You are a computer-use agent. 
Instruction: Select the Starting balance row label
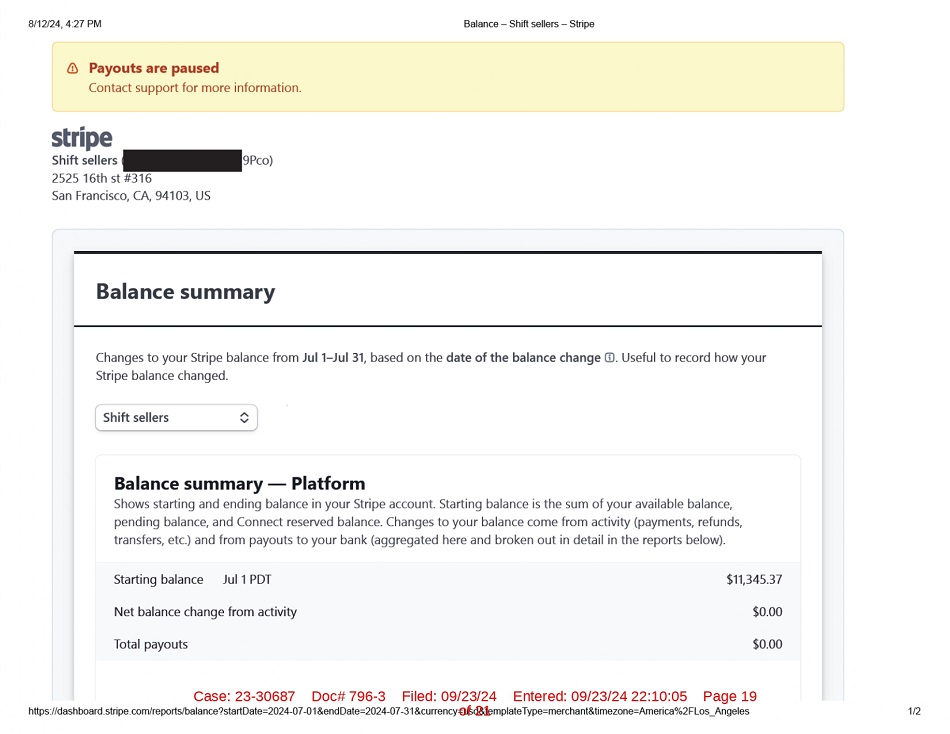click(158, 580)
